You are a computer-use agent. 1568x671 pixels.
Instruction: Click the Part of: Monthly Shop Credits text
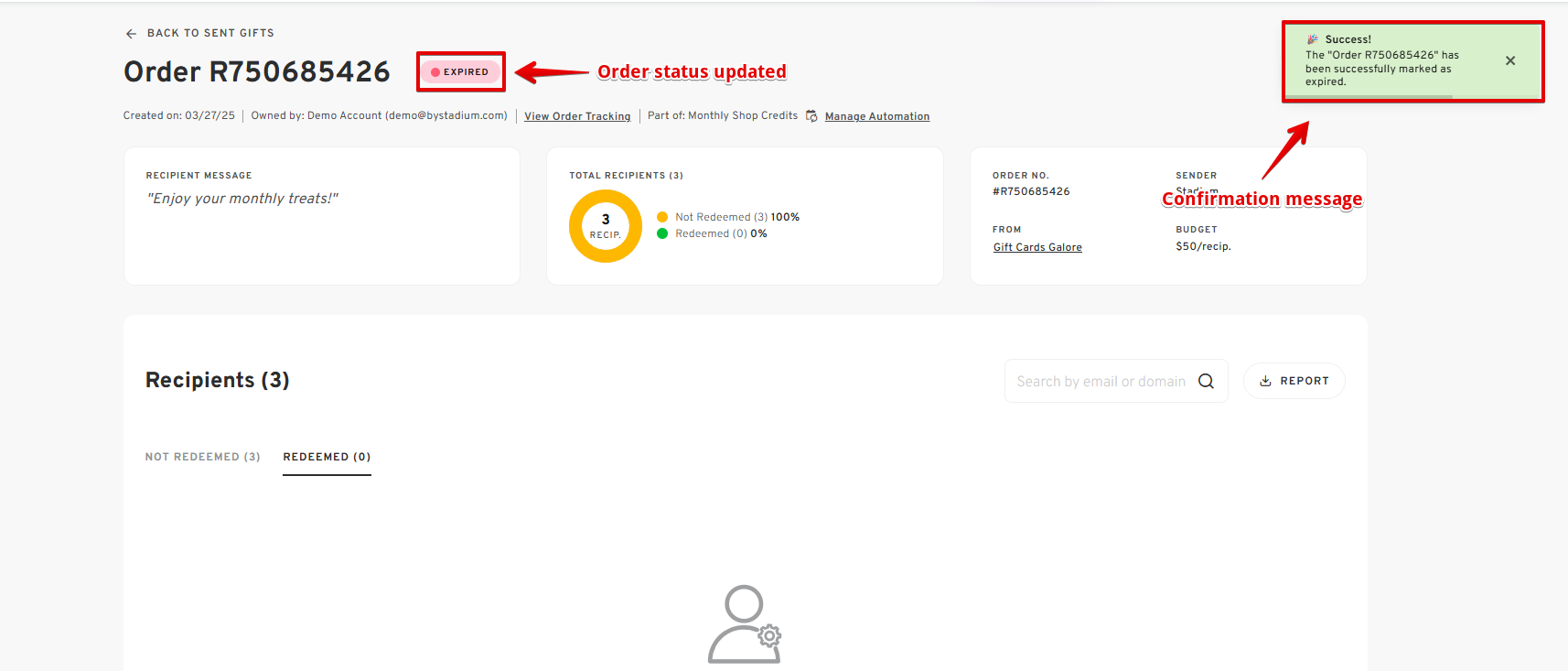click(x=723, y=115)
